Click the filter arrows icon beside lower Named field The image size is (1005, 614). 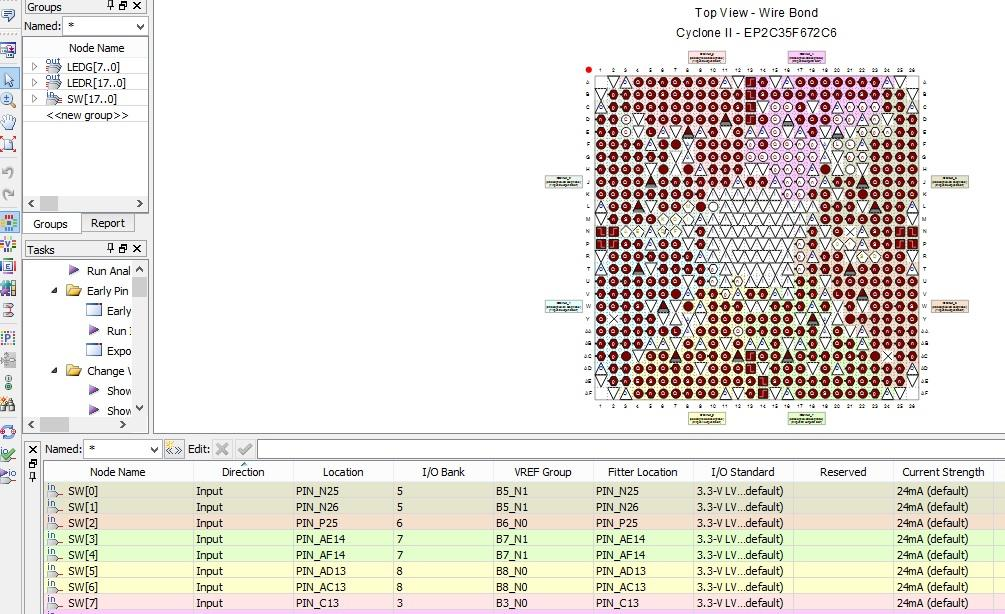click(x=174, y=449)
